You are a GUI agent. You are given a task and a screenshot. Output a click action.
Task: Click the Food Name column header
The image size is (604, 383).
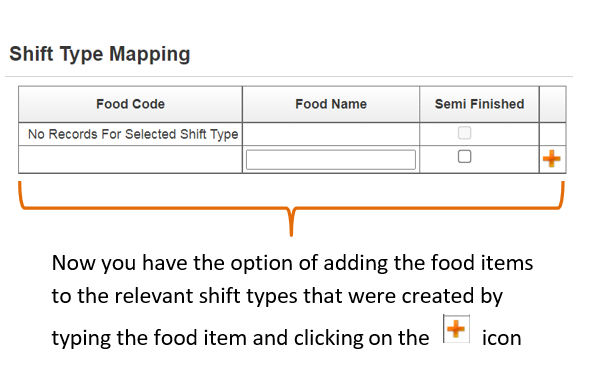pyautogui.click(x=331, y=104)
